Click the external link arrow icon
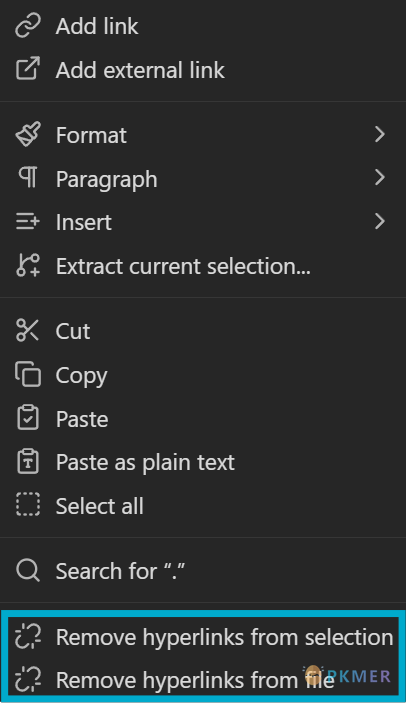 (28, 69)
